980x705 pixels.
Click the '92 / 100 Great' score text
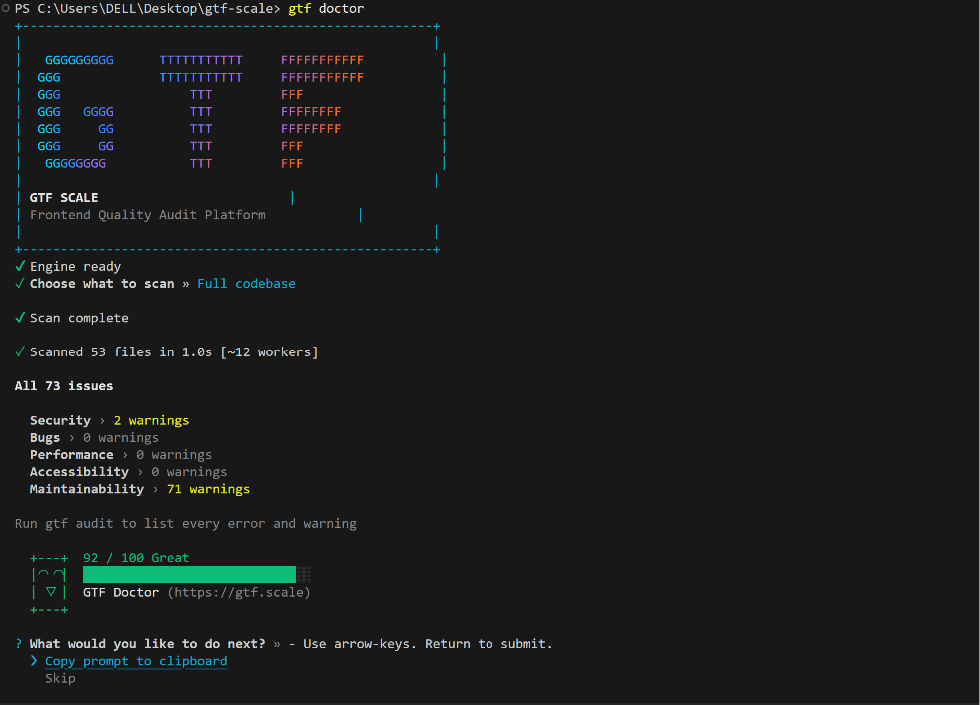(x=136, y=558)
